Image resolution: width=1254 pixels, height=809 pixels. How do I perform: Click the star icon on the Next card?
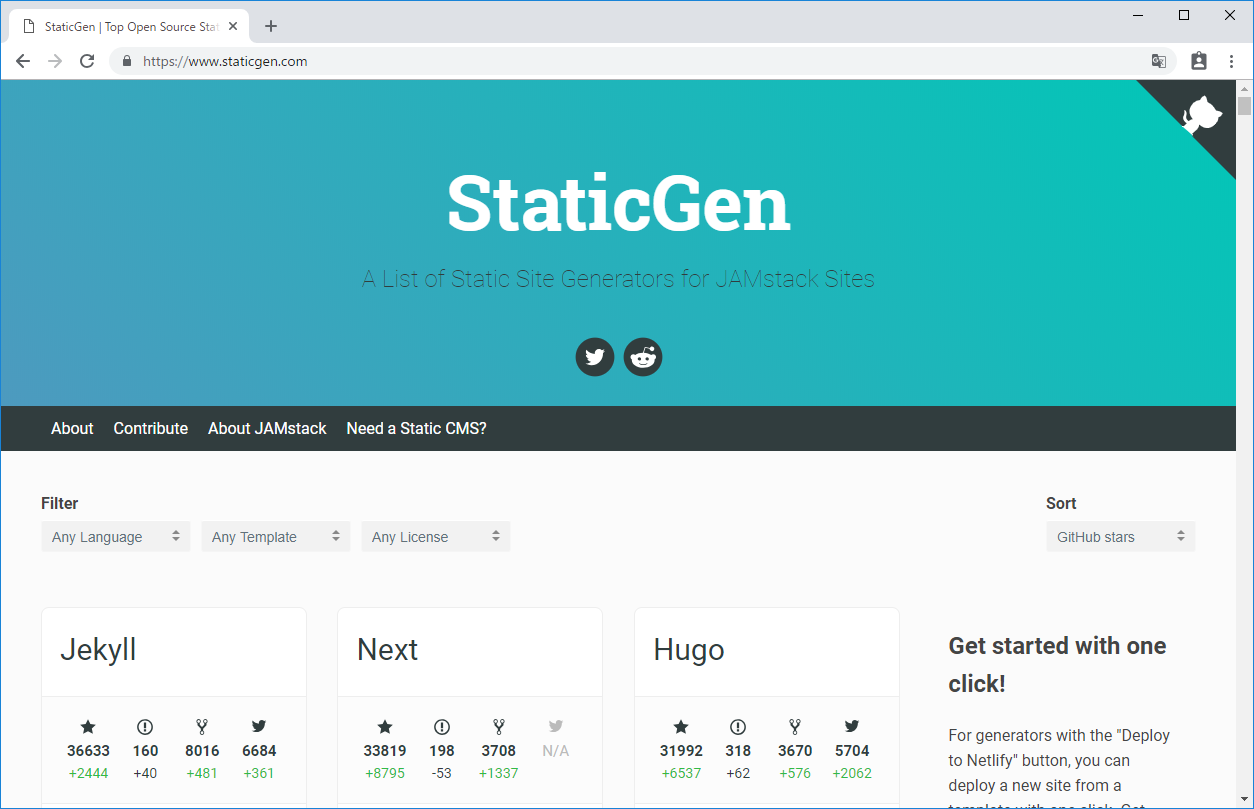385,727
